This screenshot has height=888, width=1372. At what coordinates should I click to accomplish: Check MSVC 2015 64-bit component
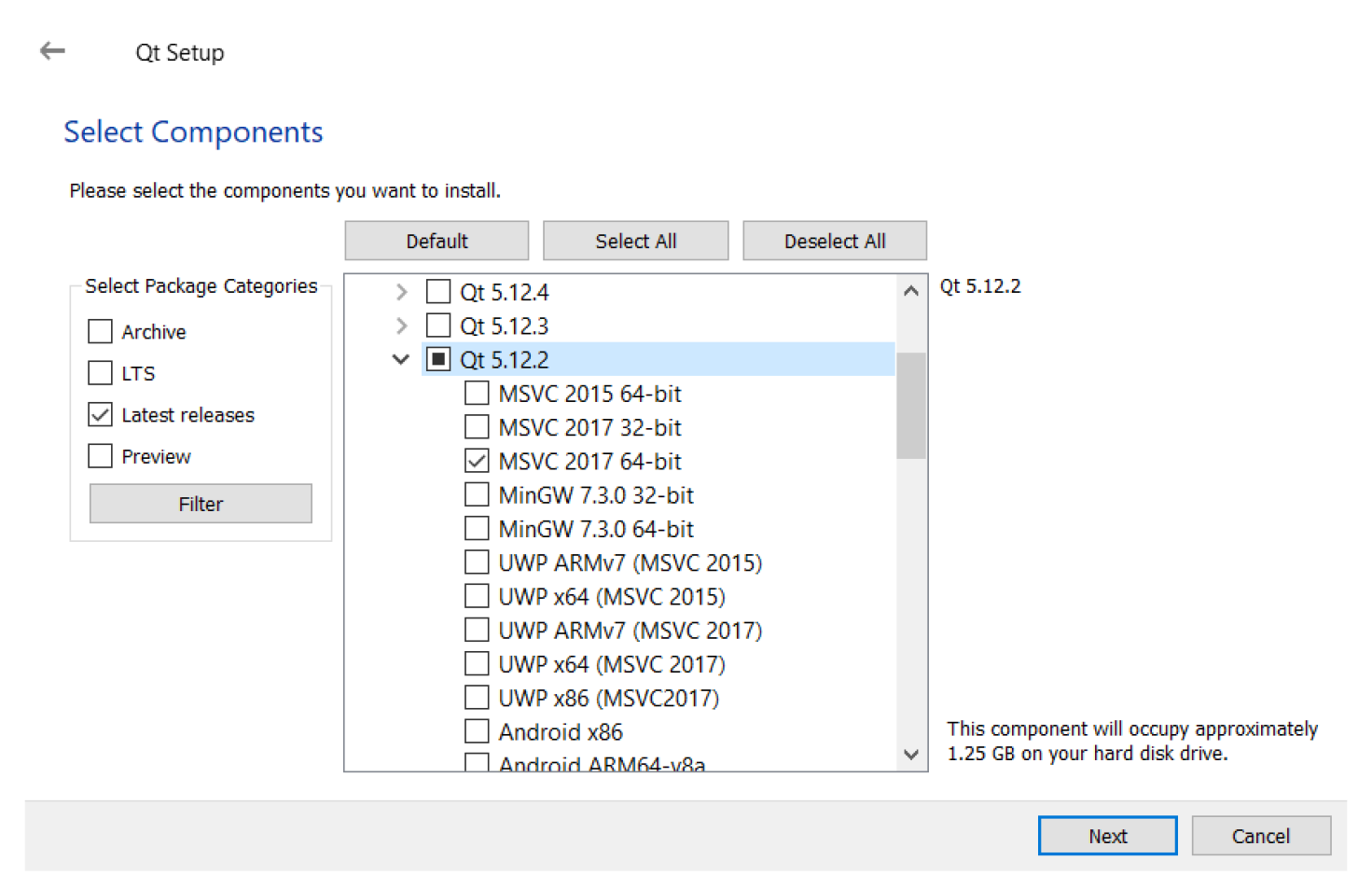tap(477, 393)
